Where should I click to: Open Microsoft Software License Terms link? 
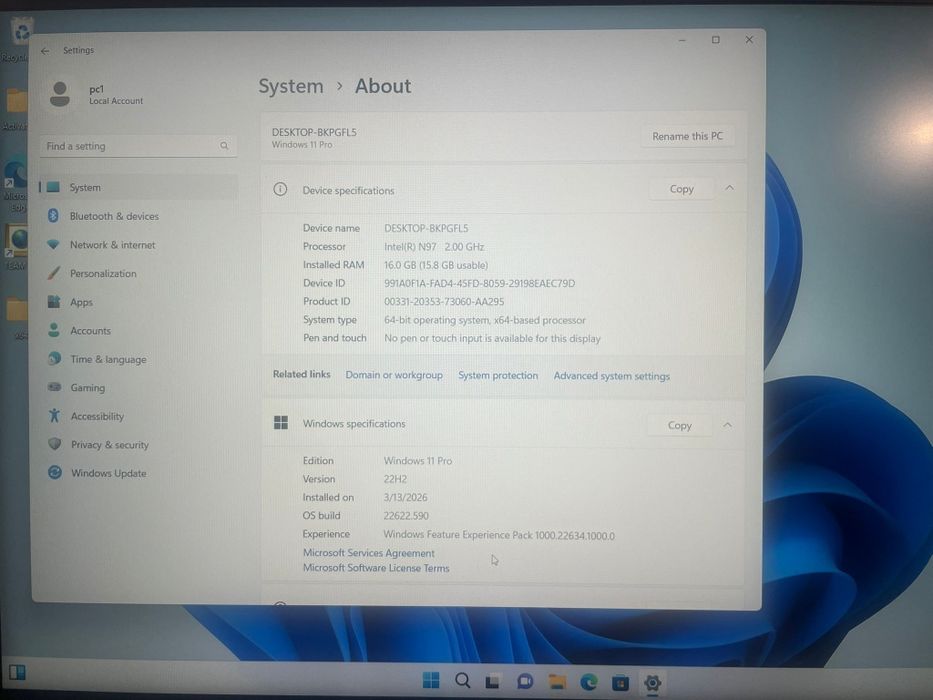pyautogui.click(x=376, y=568)
